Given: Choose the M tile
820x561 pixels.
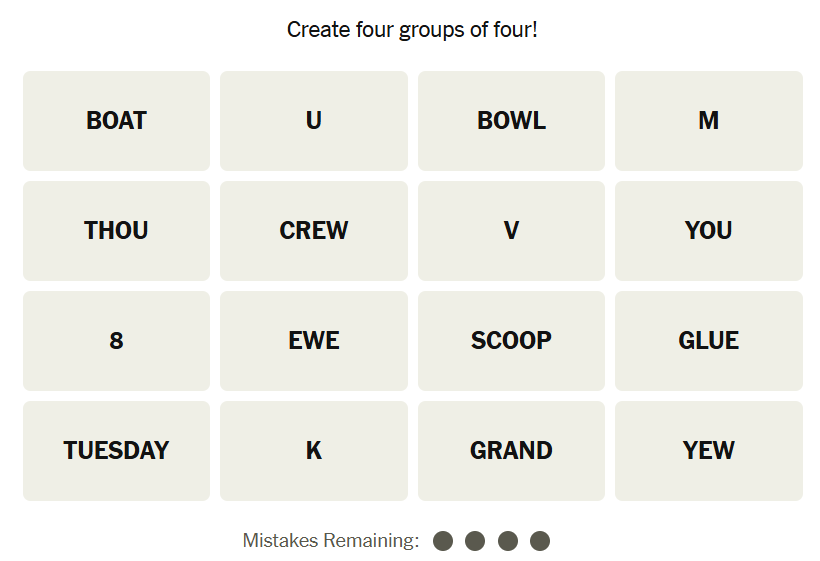Looking at the screenshot, I should click(708, 121).
